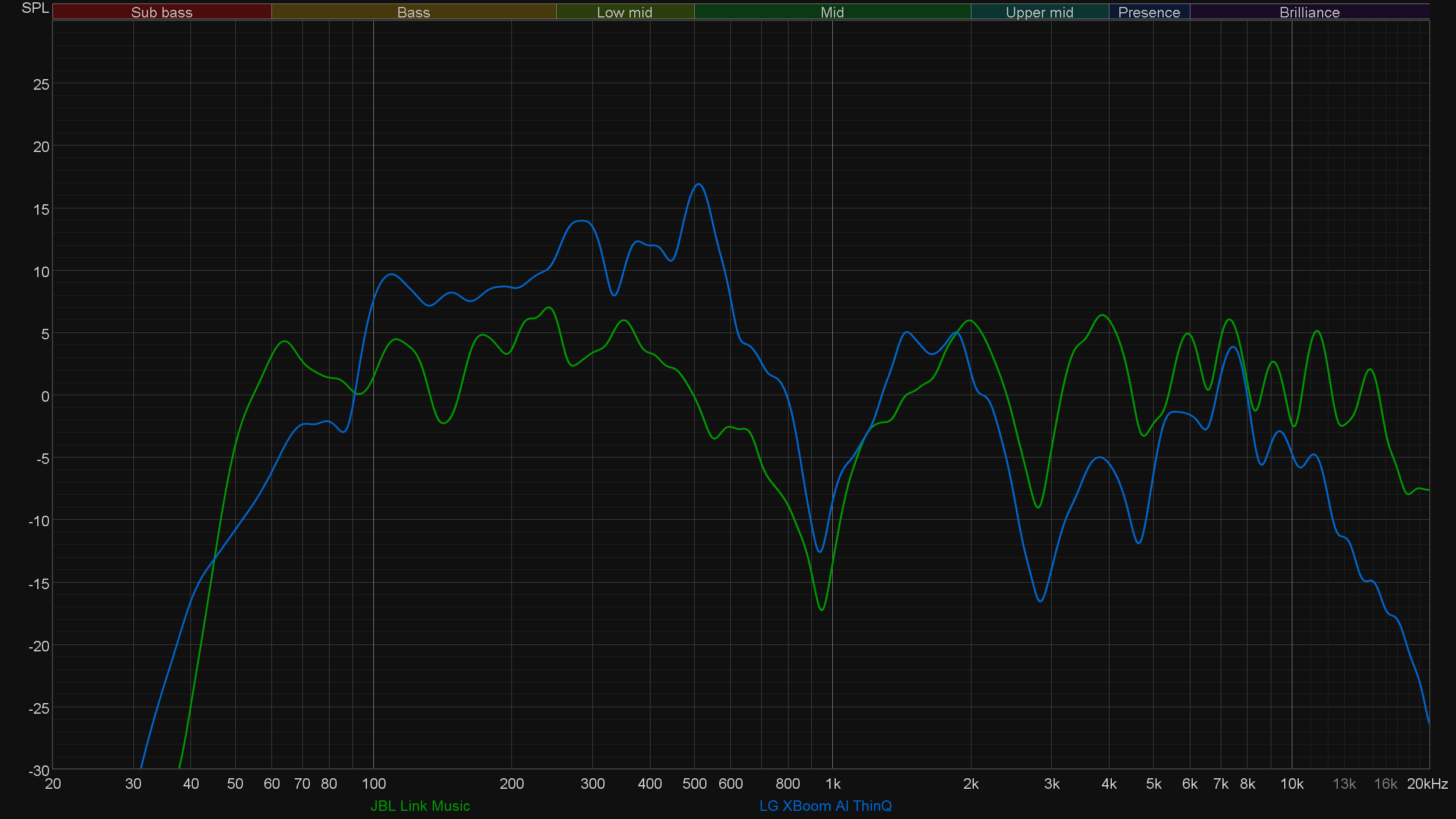Click the blue curve's dip near 3k
This screenshot has width=1456, height=819.
(x=1040, y=601)
